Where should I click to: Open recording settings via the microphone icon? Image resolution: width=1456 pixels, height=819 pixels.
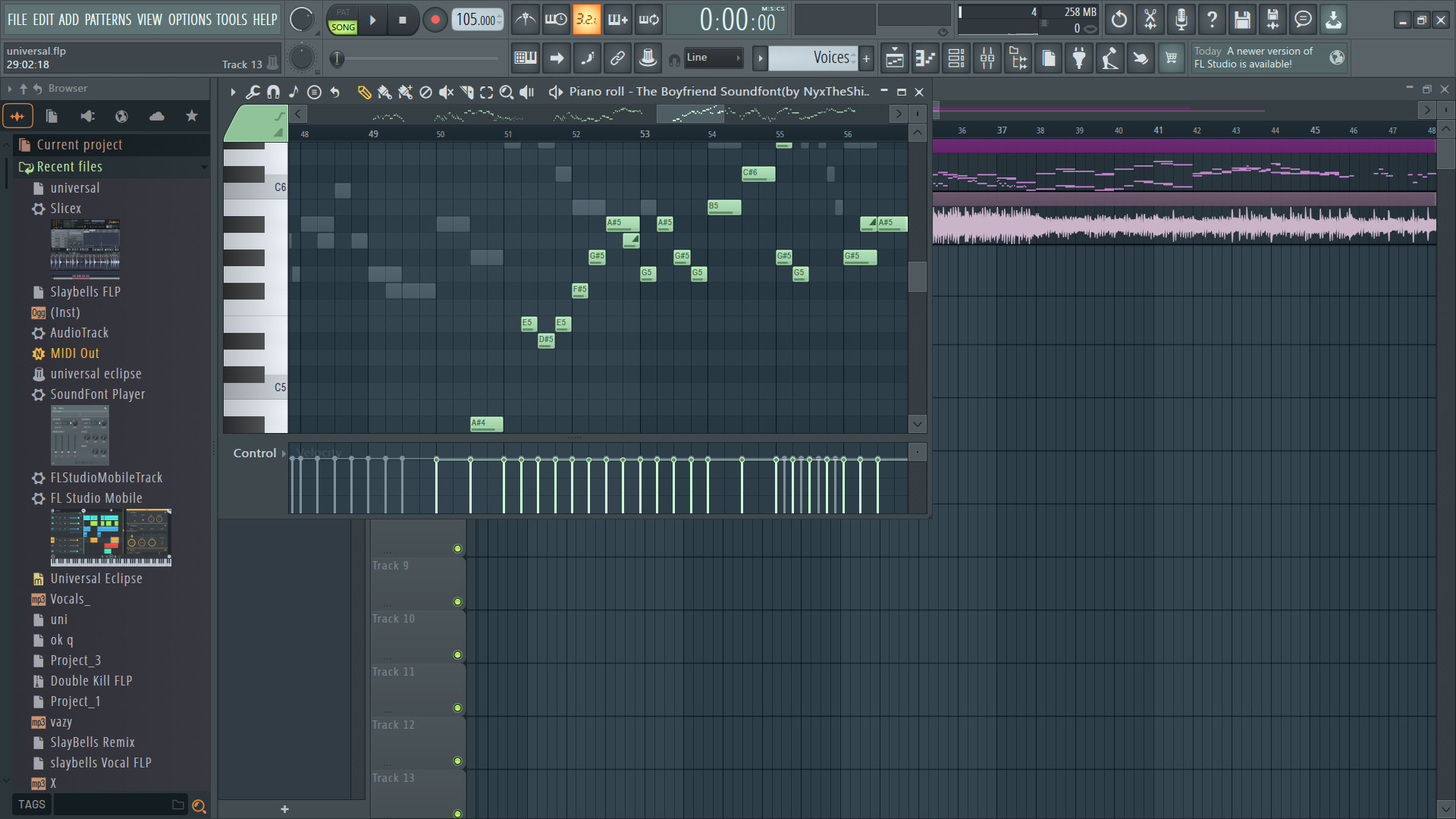click(1180, 19)
